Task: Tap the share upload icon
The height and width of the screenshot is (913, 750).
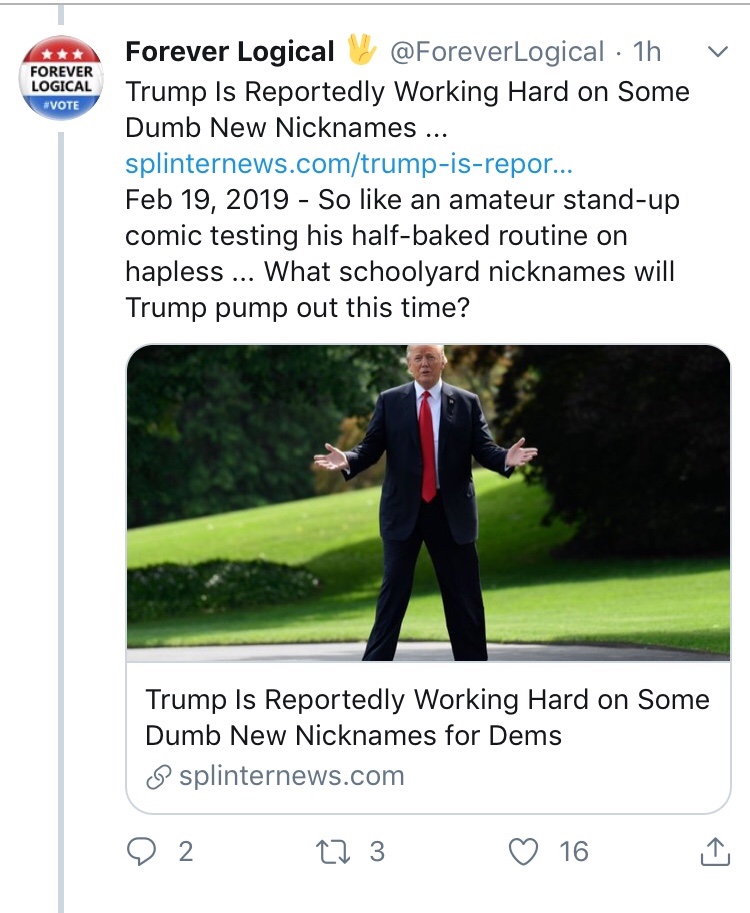Action: [713, 851]
